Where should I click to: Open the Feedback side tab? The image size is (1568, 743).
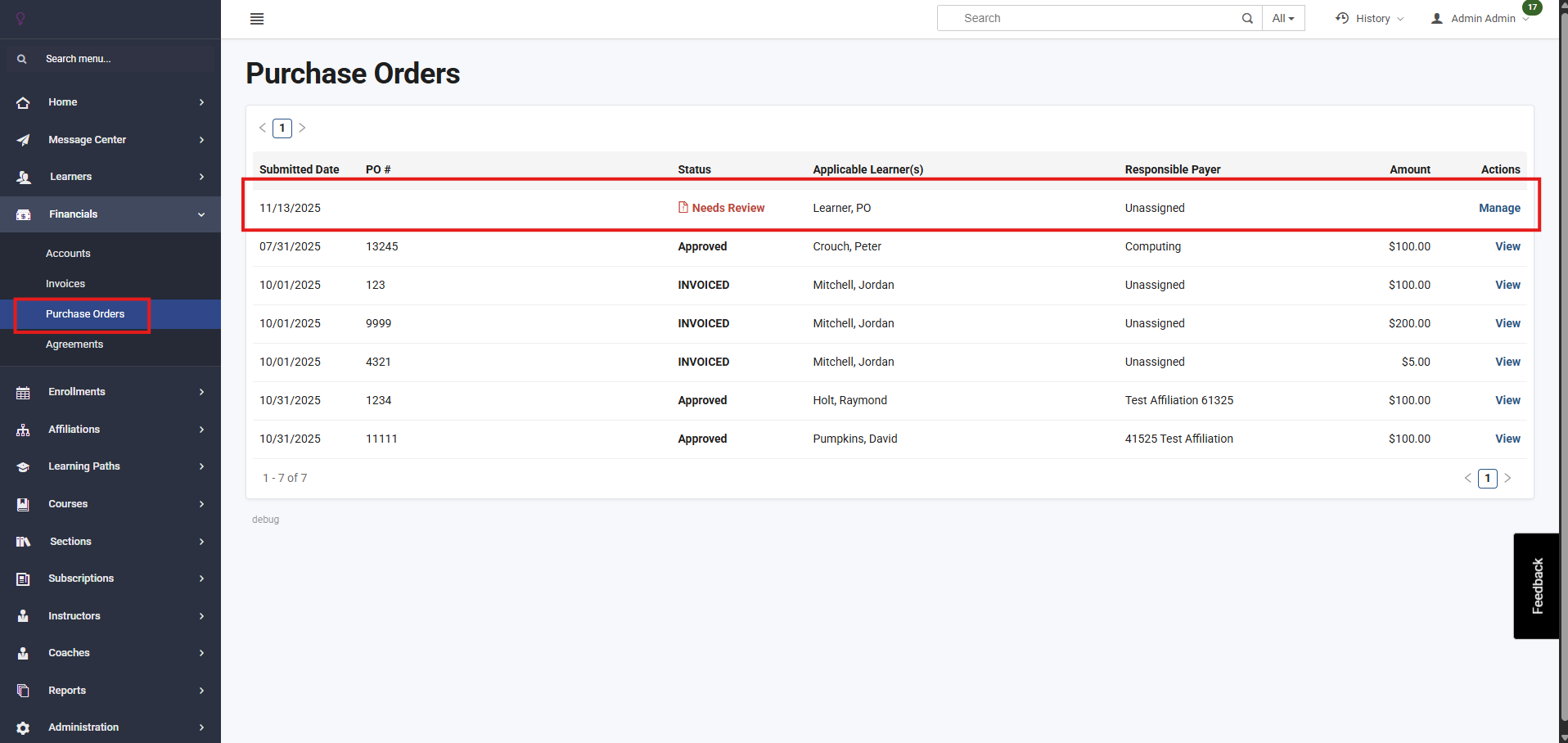(x=1537, y=586)
